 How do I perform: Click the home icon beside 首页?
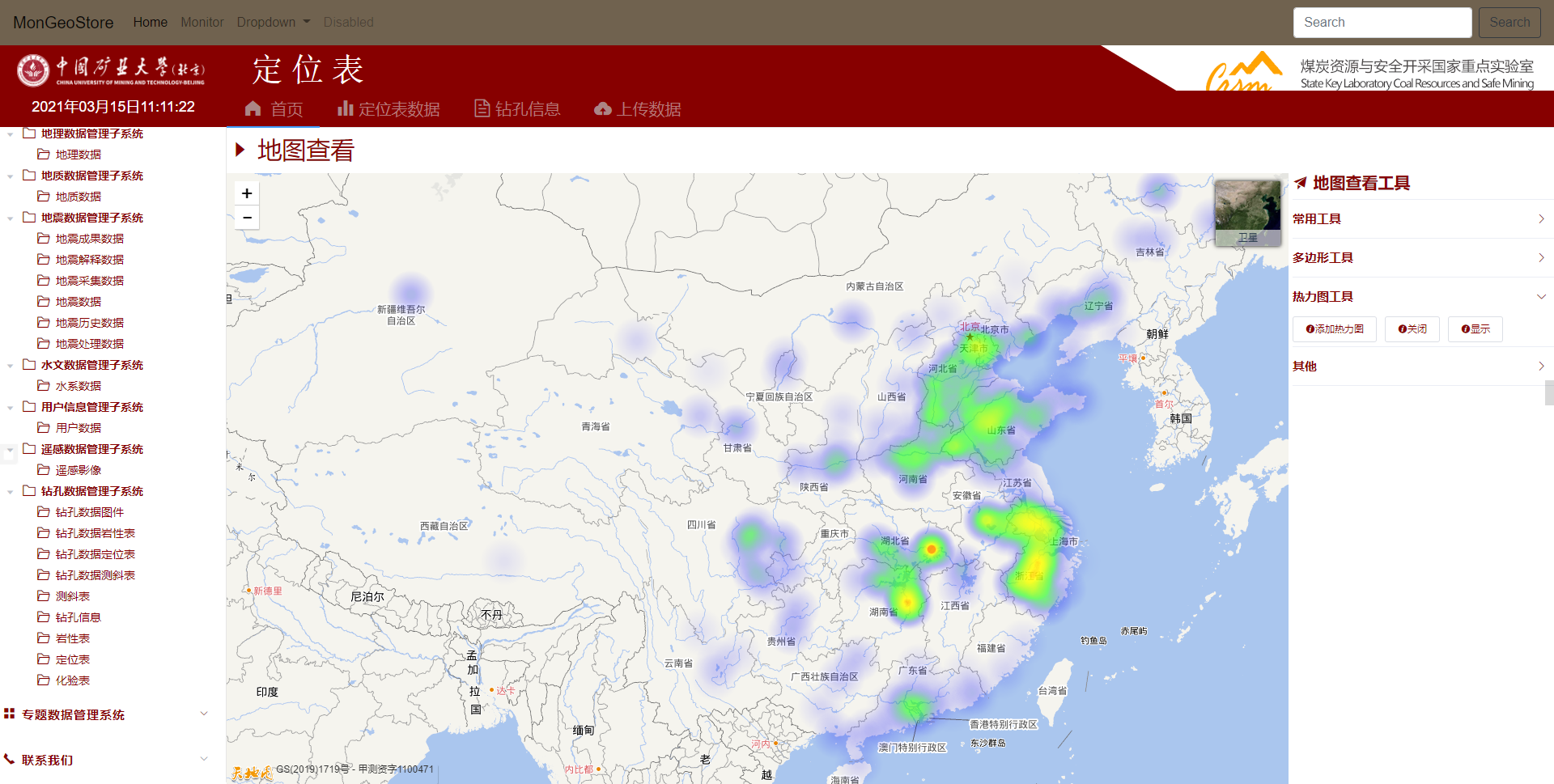pyautogui.click(x=253, y=108)
